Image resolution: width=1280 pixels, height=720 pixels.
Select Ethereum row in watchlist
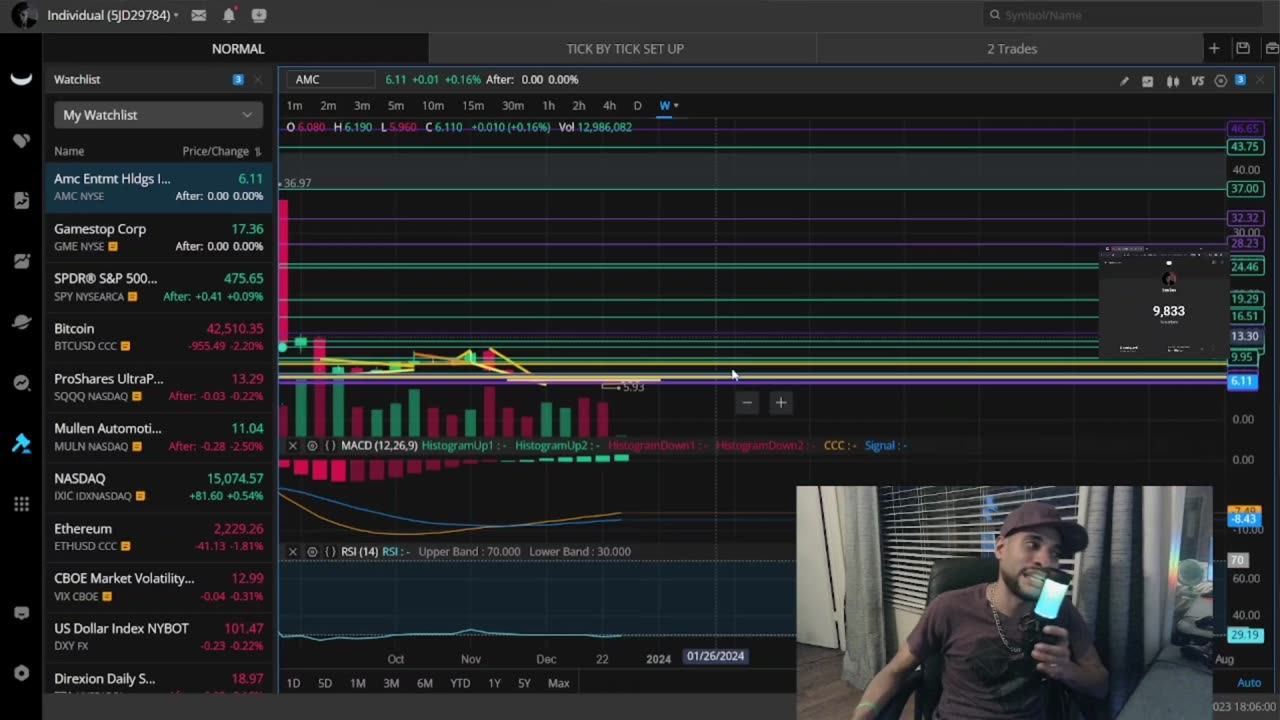158,537
